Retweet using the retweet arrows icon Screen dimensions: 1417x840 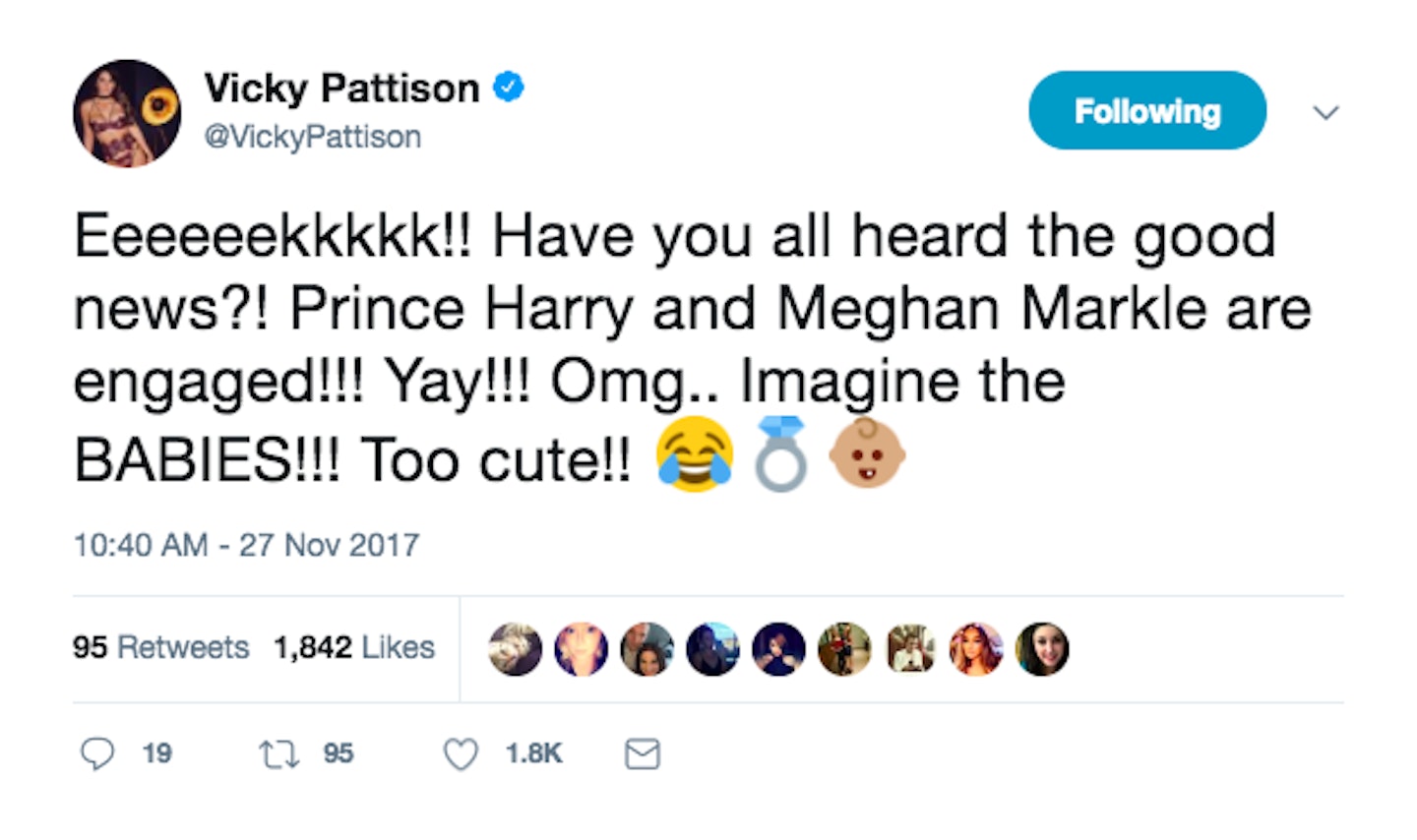pos(278,754)
